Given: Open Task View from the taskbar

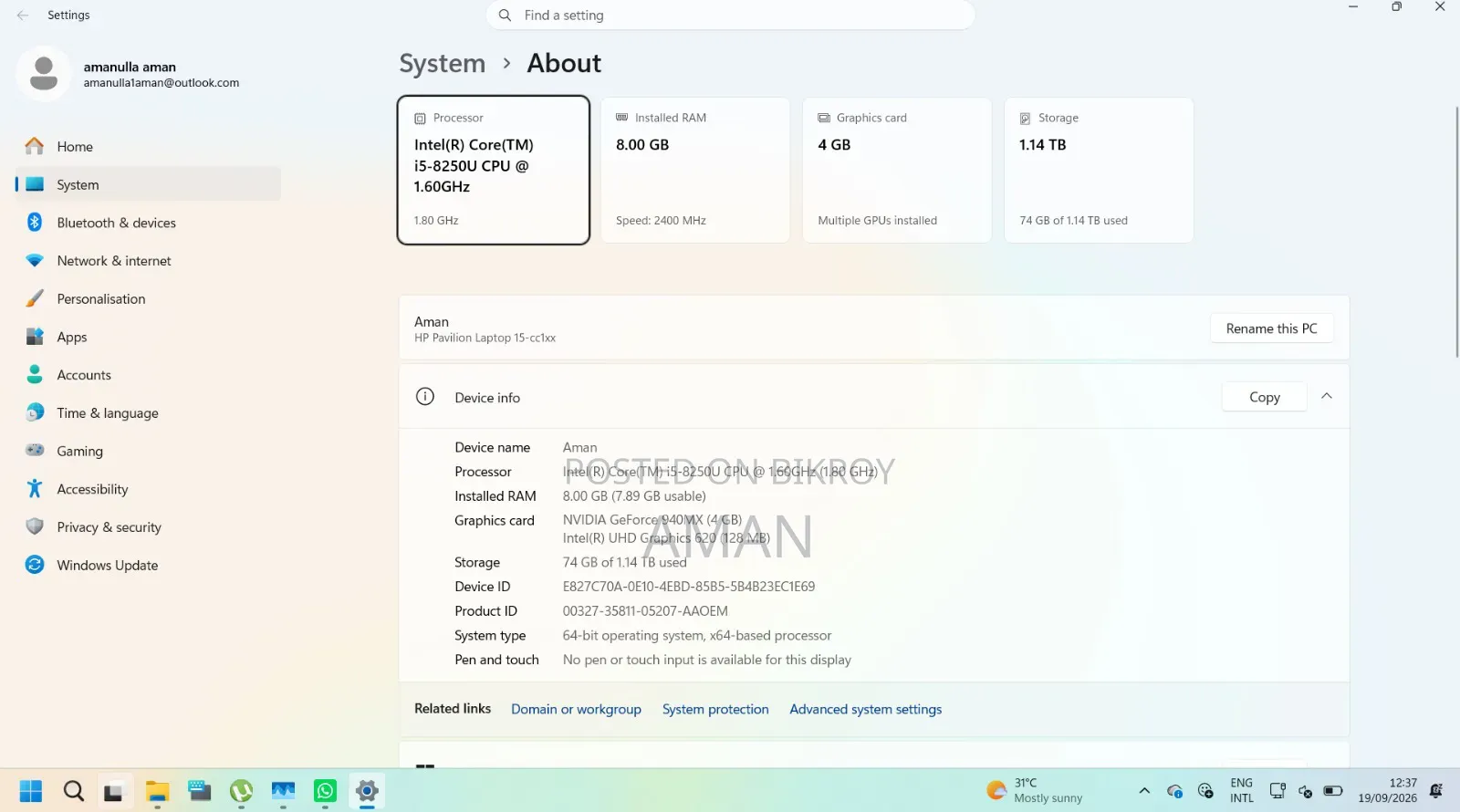Looking at the screenshot, I should (114, 791).
